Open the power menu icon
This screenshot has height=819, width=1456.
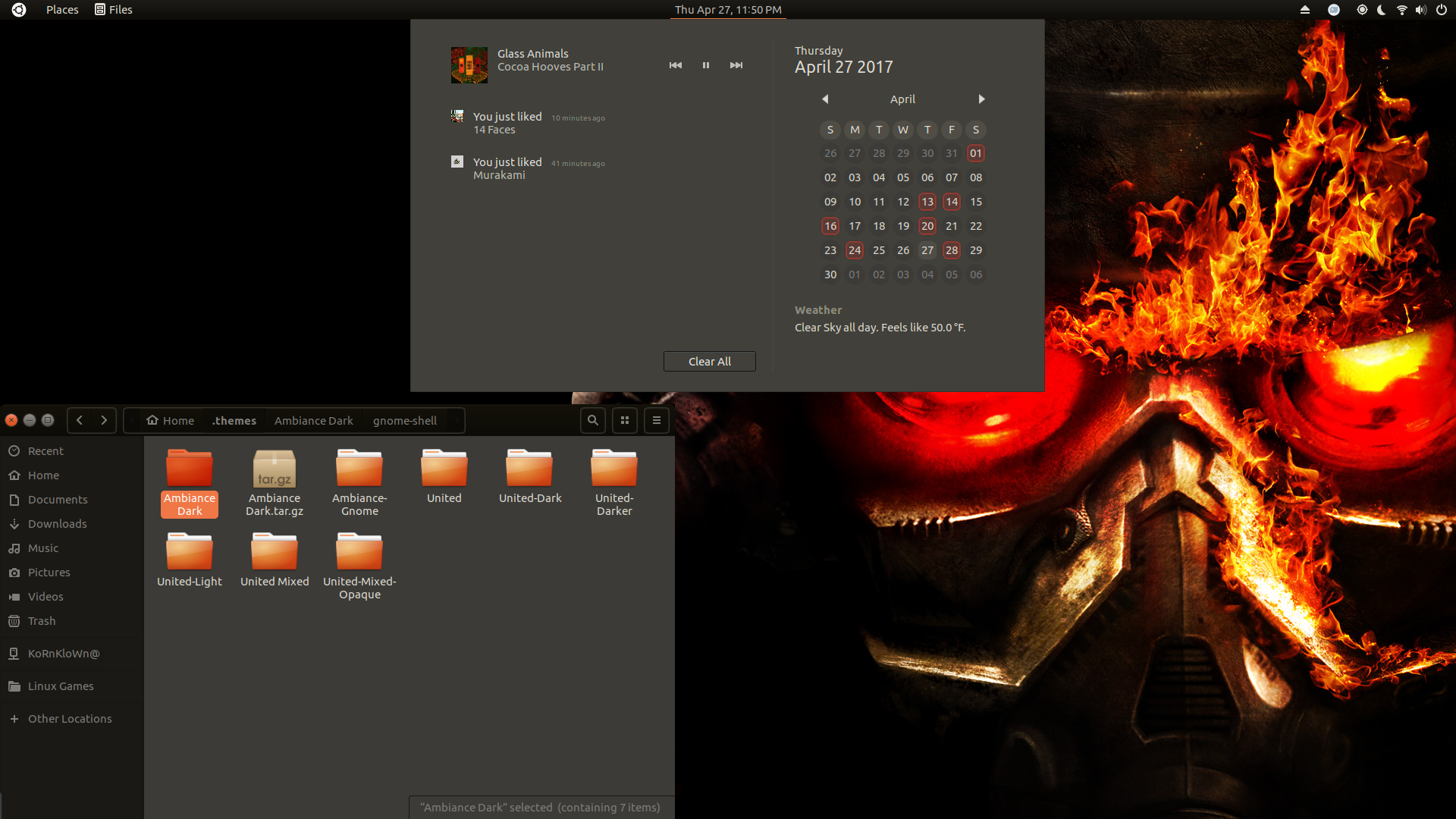[x=1441, y=10]
